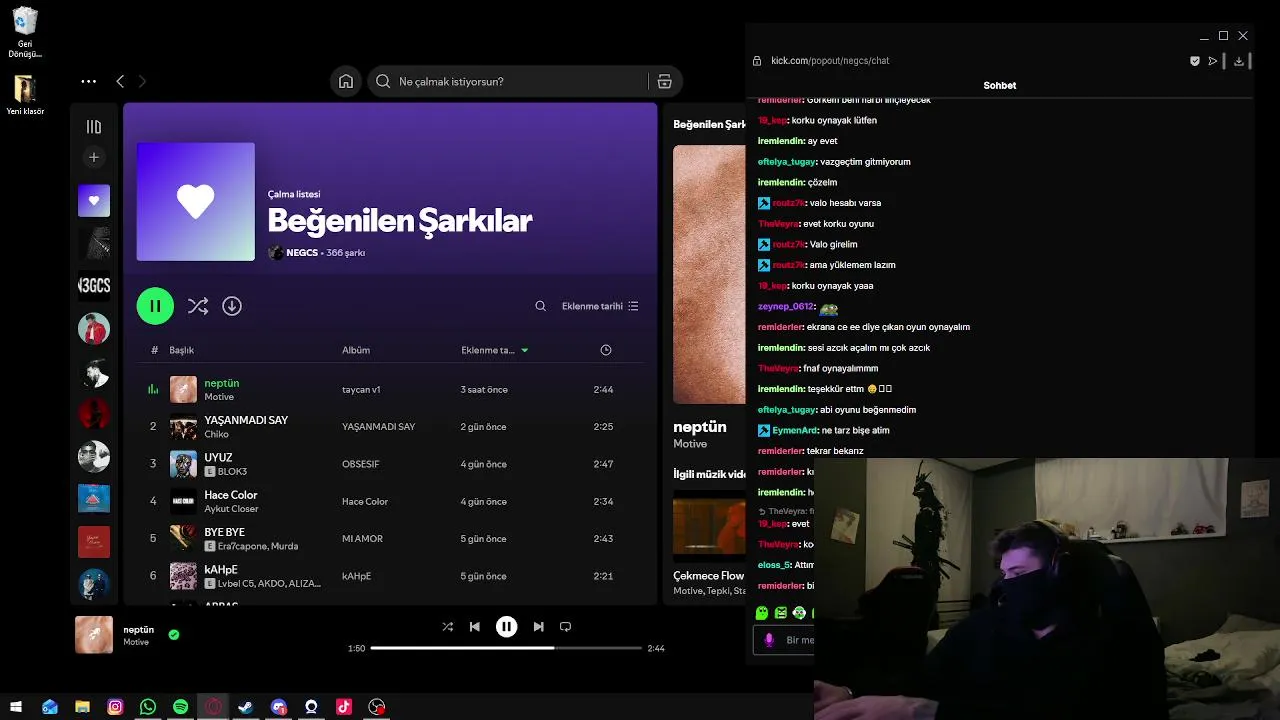Open the NEGCS profile link
1280x720 pixels.
click(x=302, y=253)
